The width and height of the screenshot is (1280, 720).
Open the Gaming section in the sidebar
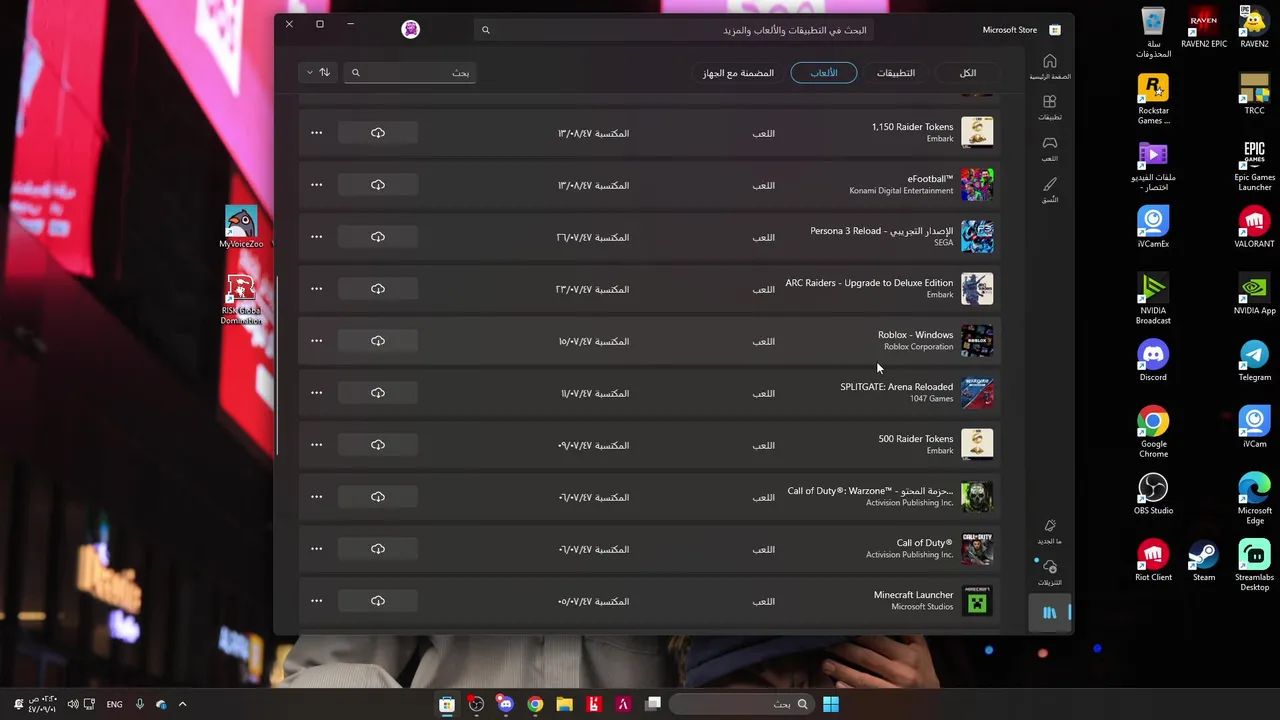coord(1050,148)
